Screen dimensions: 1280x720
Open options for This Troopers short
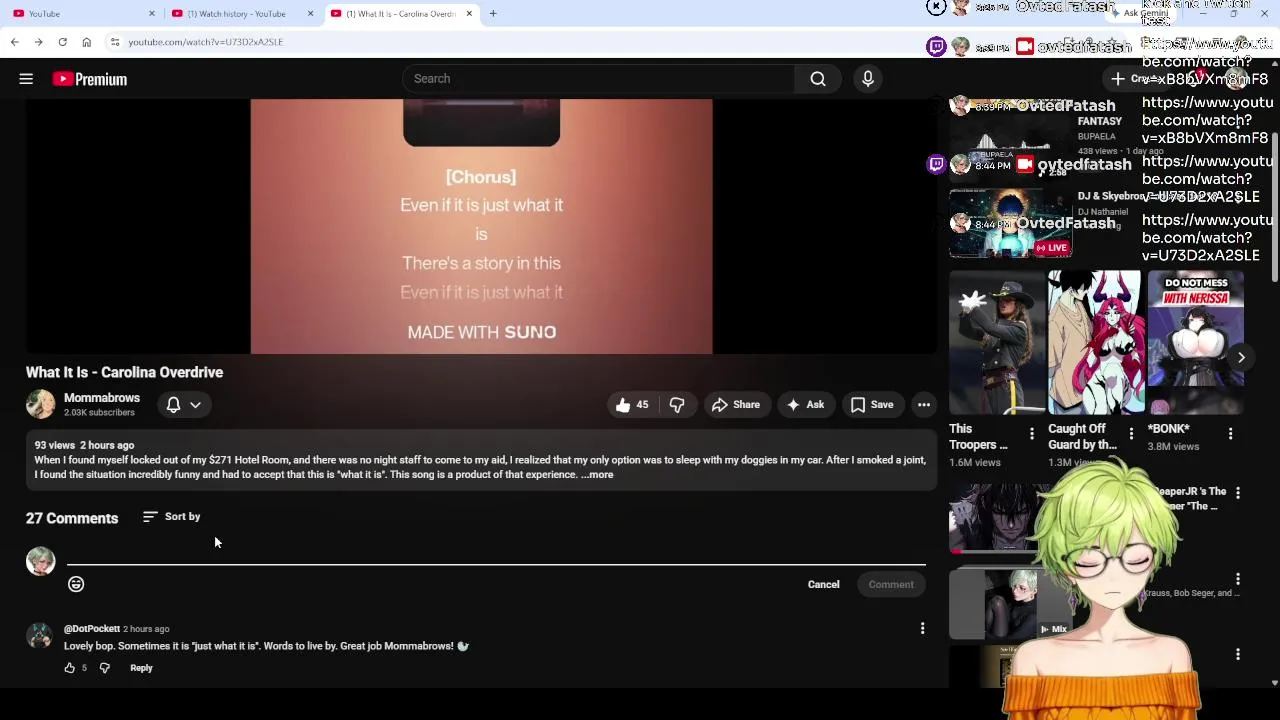pyautogui.click(x=1031, y=434)
